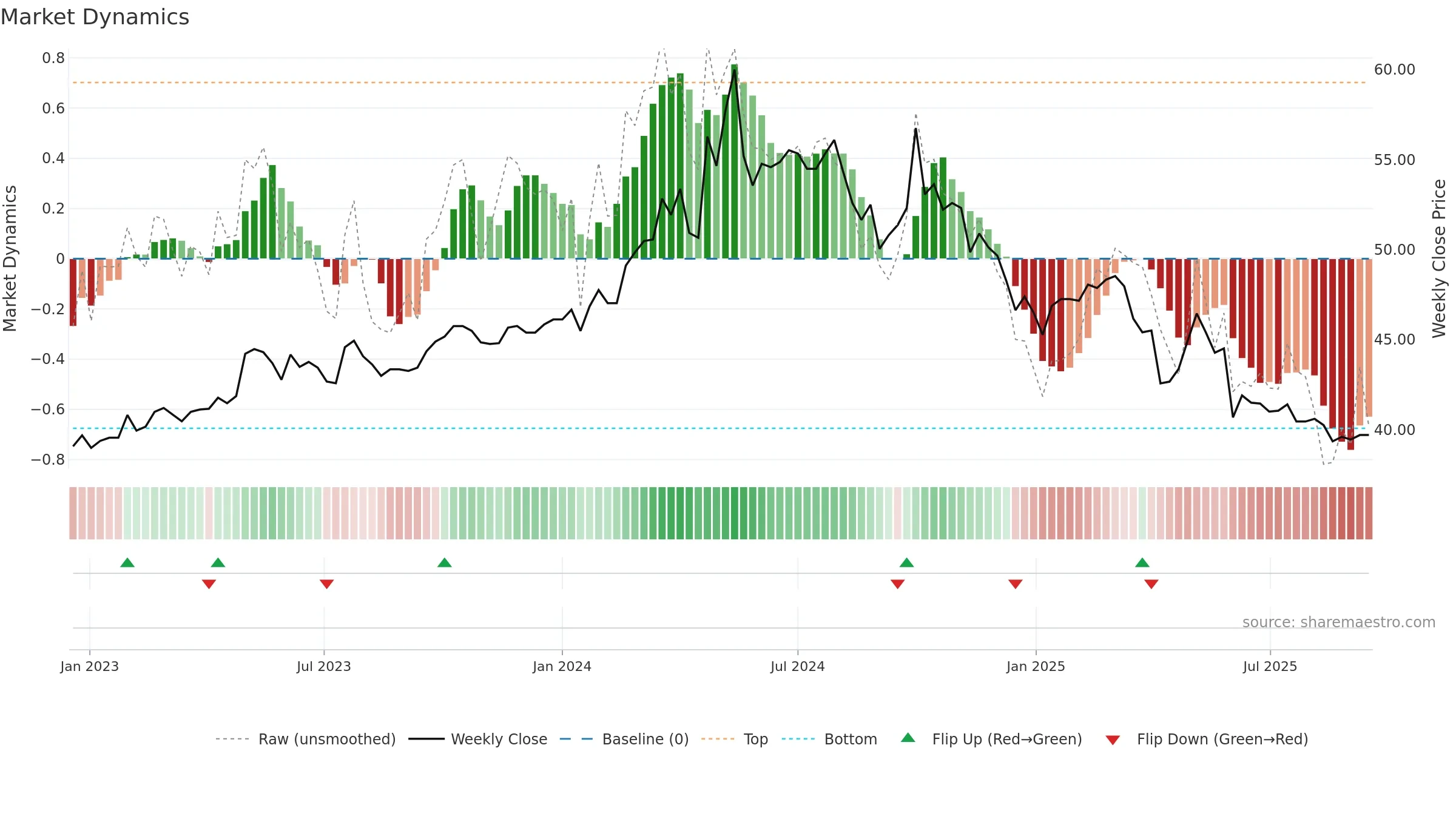Toggle the Raw (unsmoothed) legend entry
The width and height of the screenshot is (1456, 819).
(306, 739)
